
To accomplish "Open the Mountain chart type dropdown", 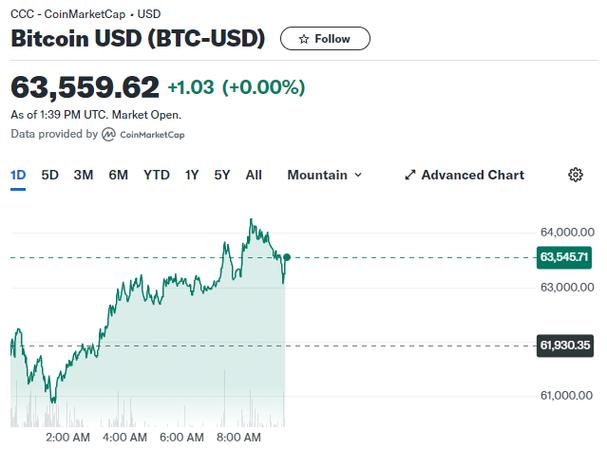I will click(324, 175).
